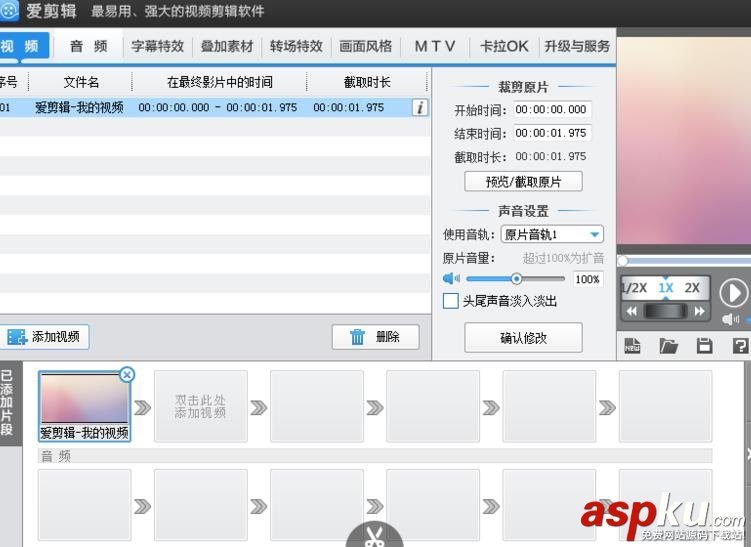Click the 文件名 column header

(81, 82)
